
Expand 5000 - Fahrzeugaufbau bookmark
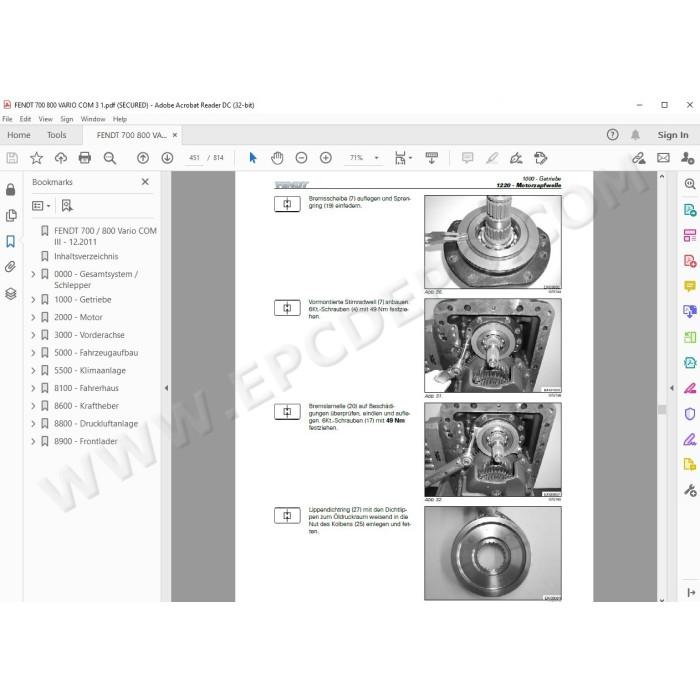click(x=33, y=353)
